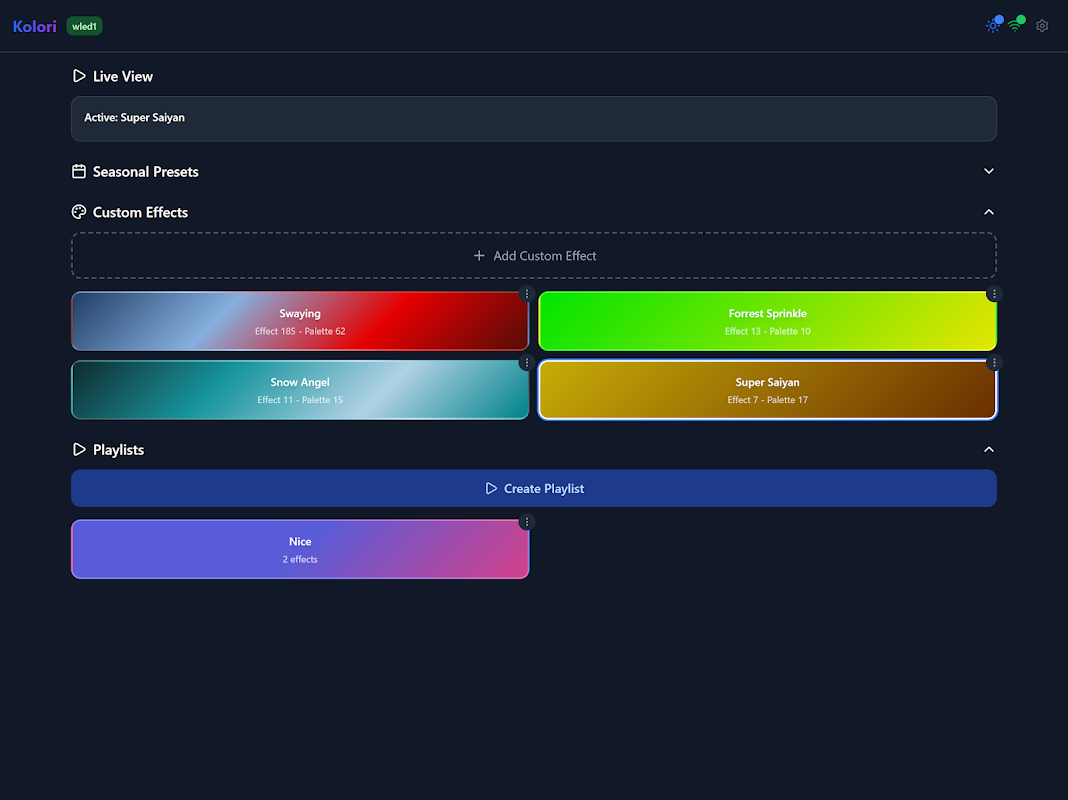Open settings via the gear icon

[x=1042, y=26]
